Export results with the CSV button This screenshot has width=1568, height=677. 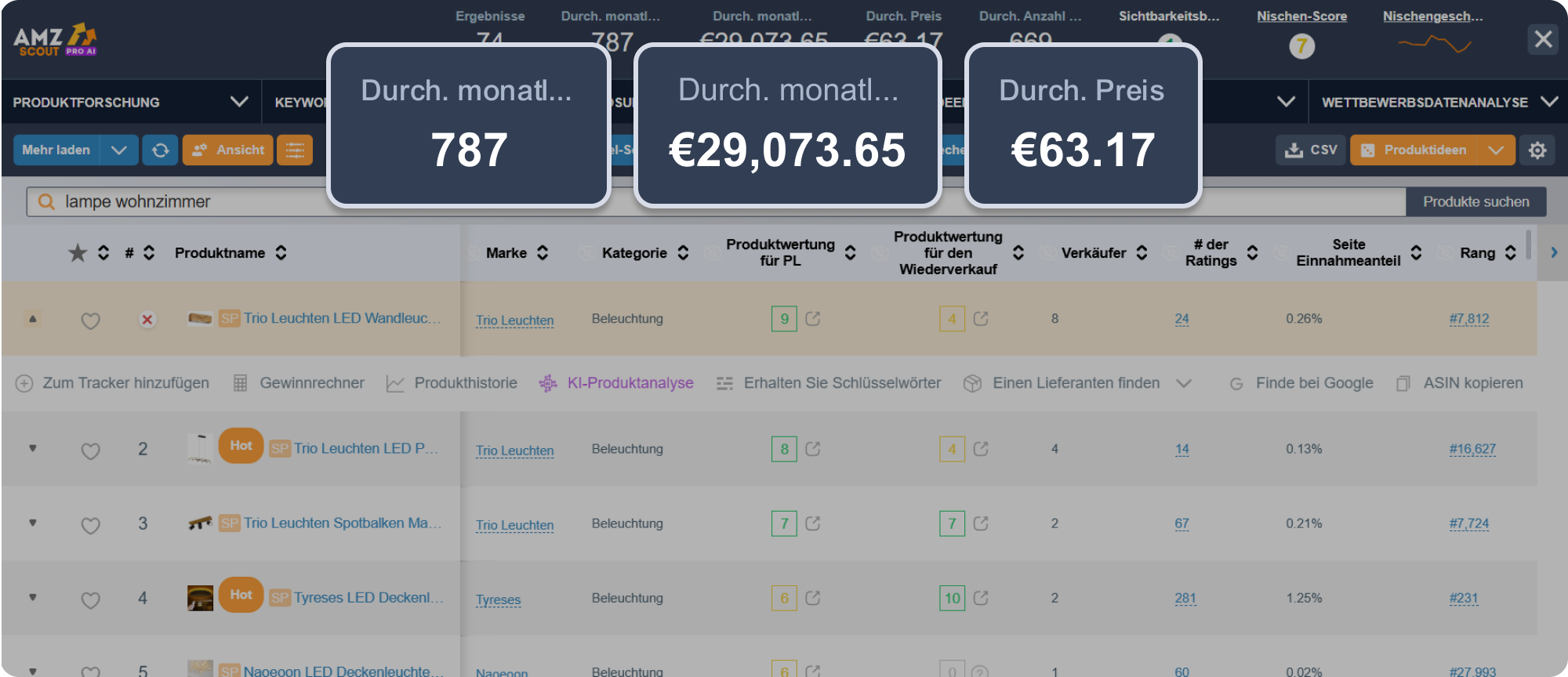(1311, 150)
